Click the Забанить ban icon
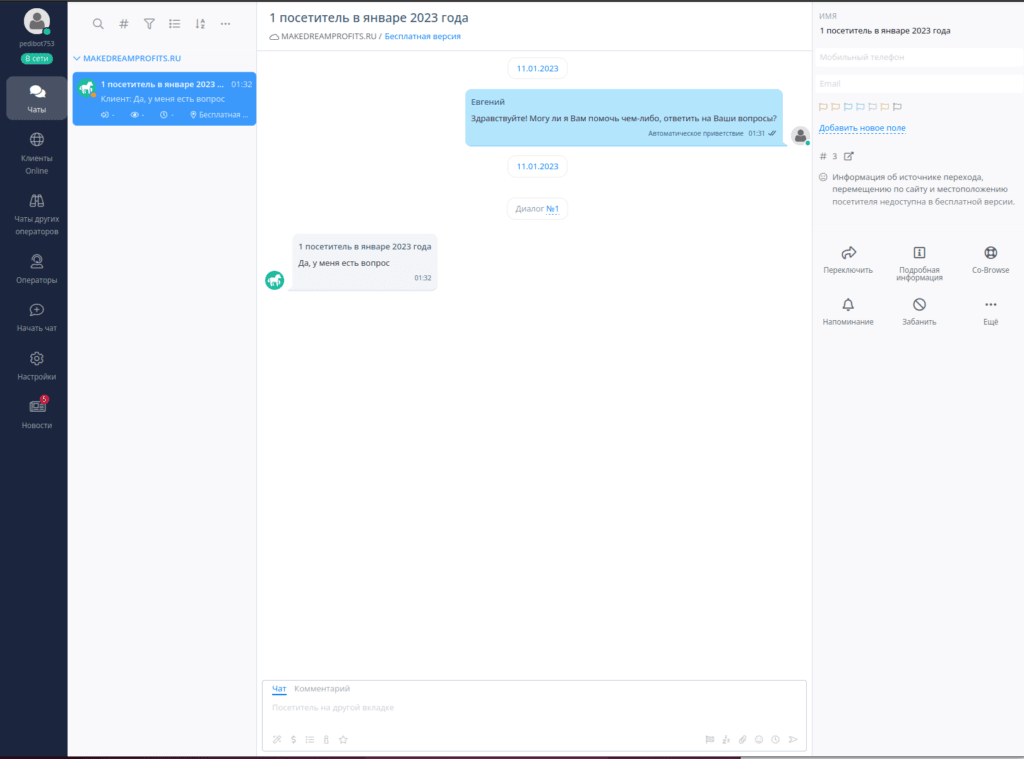Screen dimensions: 1024x759 (x=918, y=305)
